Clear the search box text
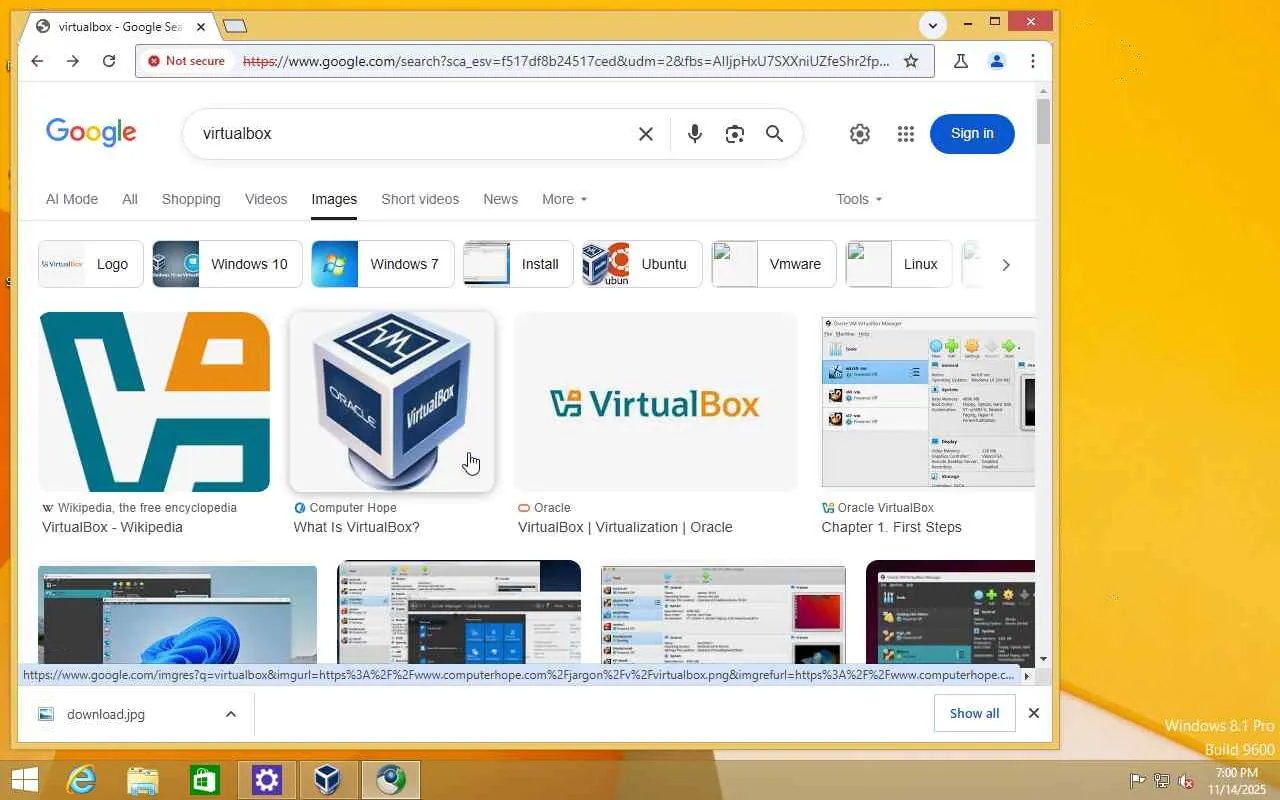Screen dimensions: 1280x800 pyautogui.click(x=646, y=134)
